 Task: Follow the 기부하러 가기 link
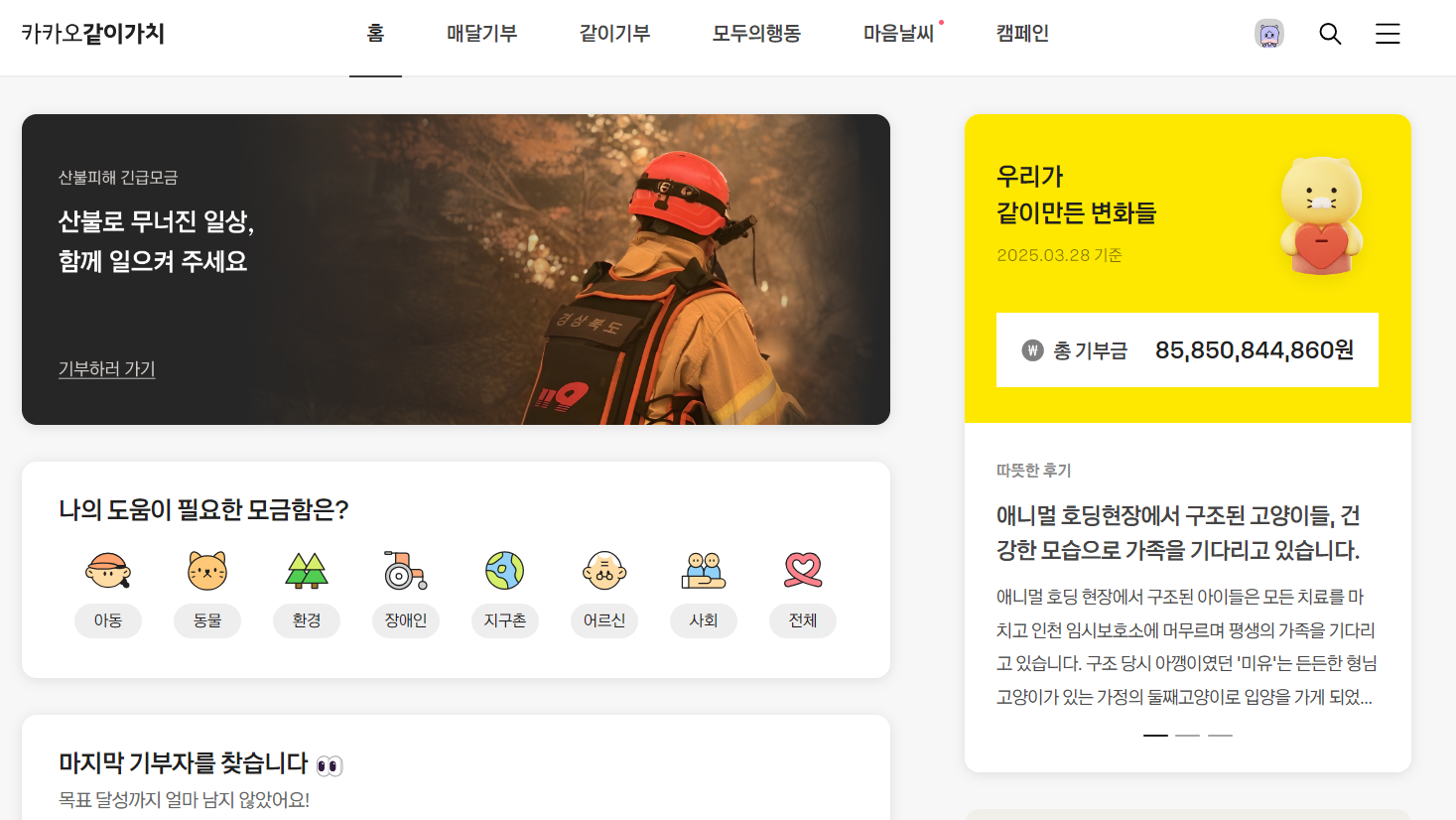point(106,368)
